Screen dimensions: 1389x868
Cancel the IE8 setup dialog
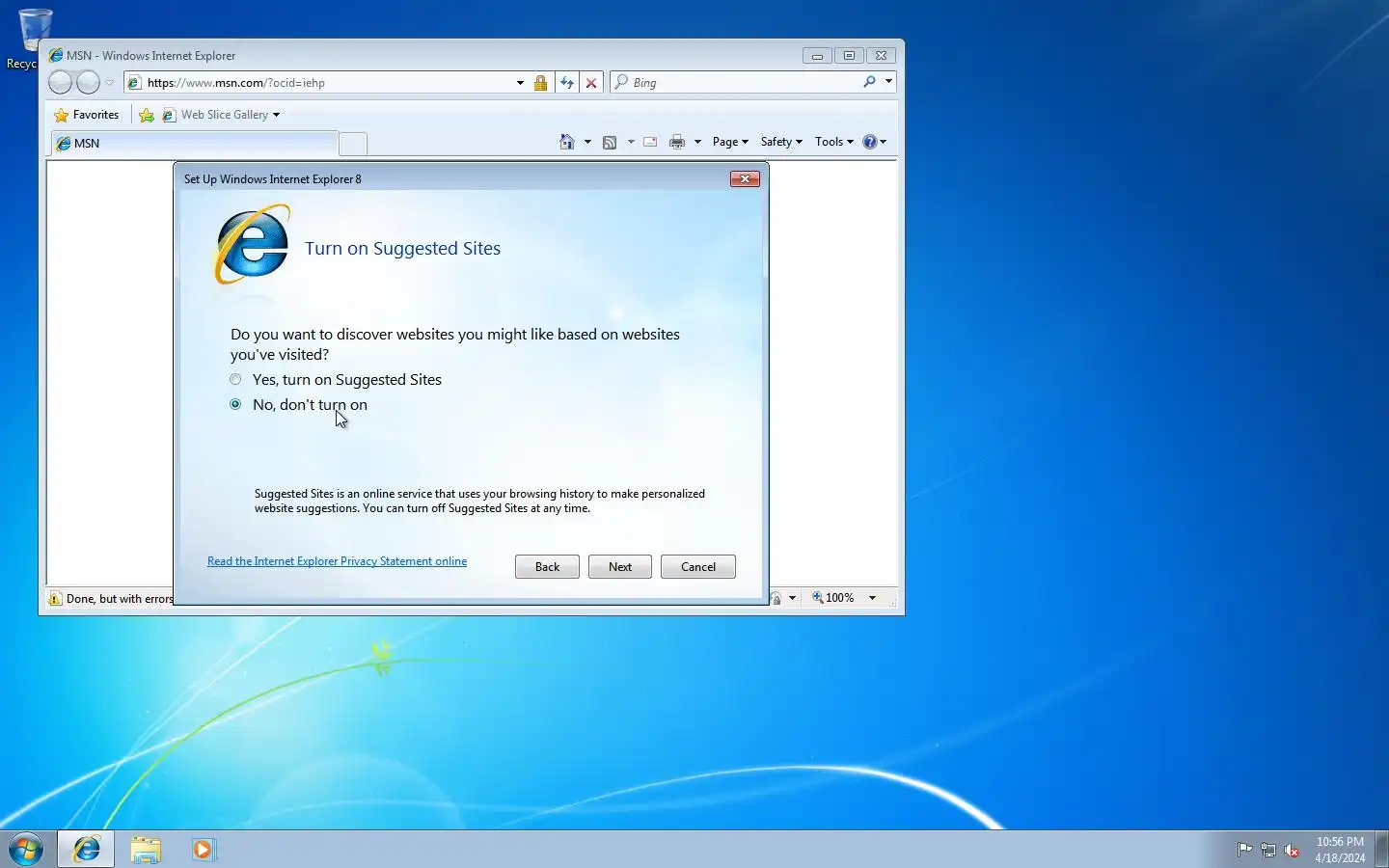(x=698, y=567)
